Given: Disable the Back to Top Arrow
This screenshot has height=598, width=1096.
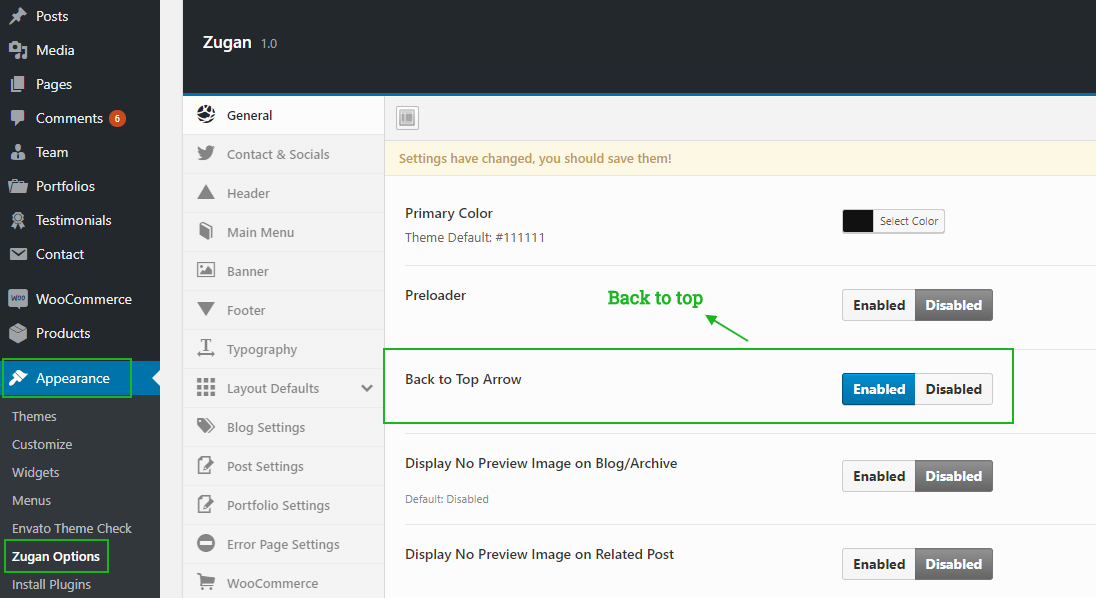Looking at the screenshot, I should (953, 389).
